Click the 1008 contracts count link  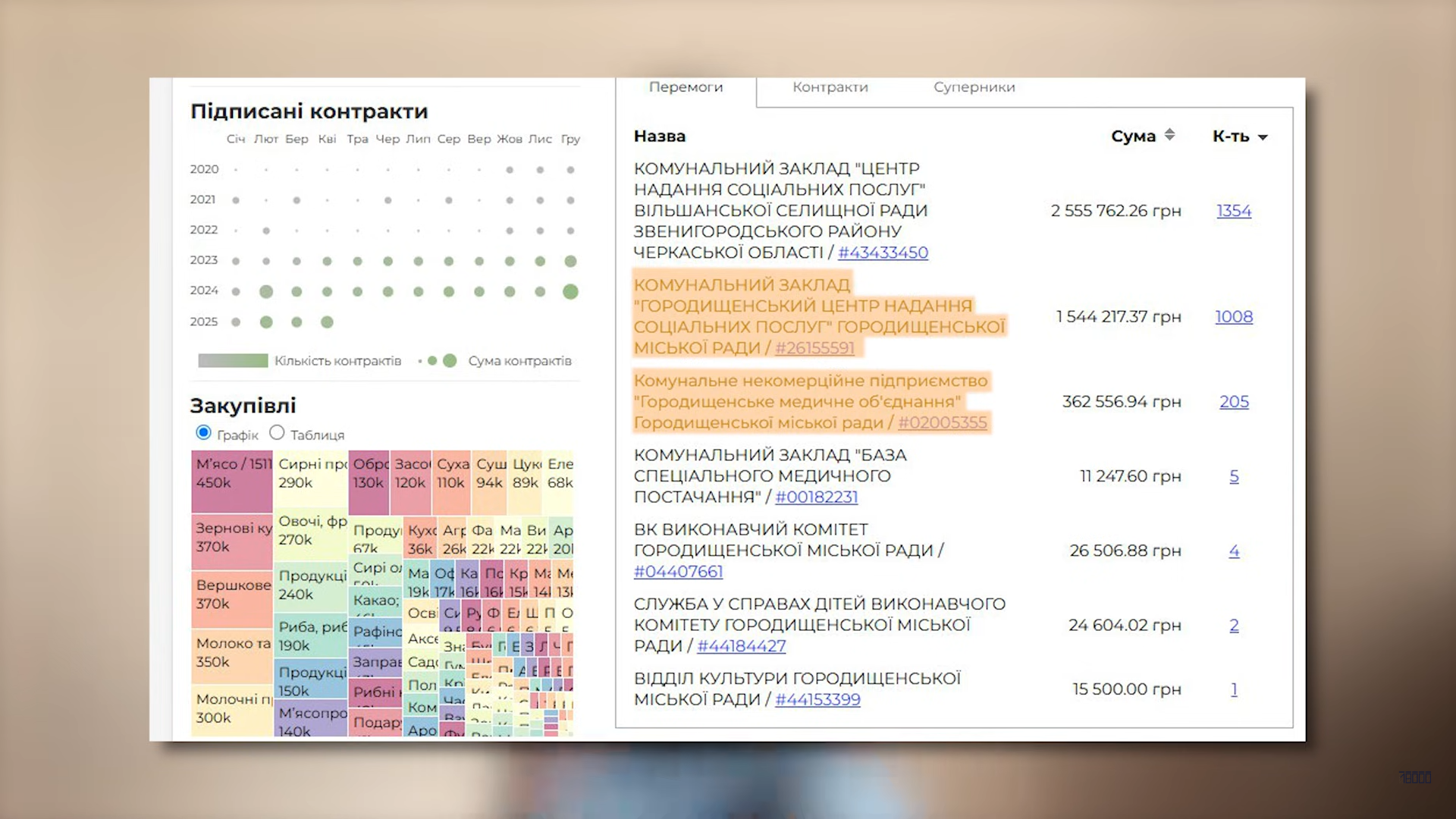[1234, 317]
